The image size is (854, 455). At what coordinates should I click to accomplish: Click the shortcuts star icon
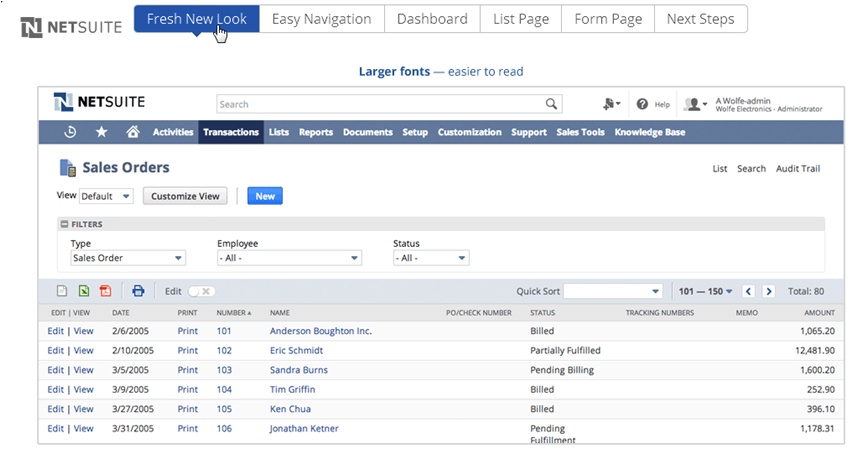[x=101, y=132]
